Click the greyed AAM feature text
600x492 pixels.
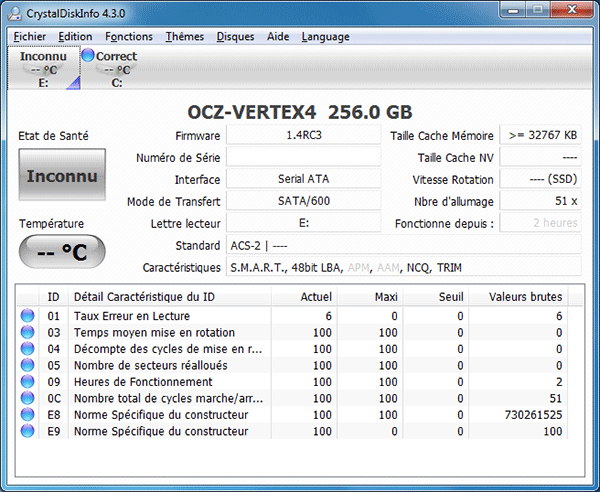pyautogui.click(x=388, y=267)
